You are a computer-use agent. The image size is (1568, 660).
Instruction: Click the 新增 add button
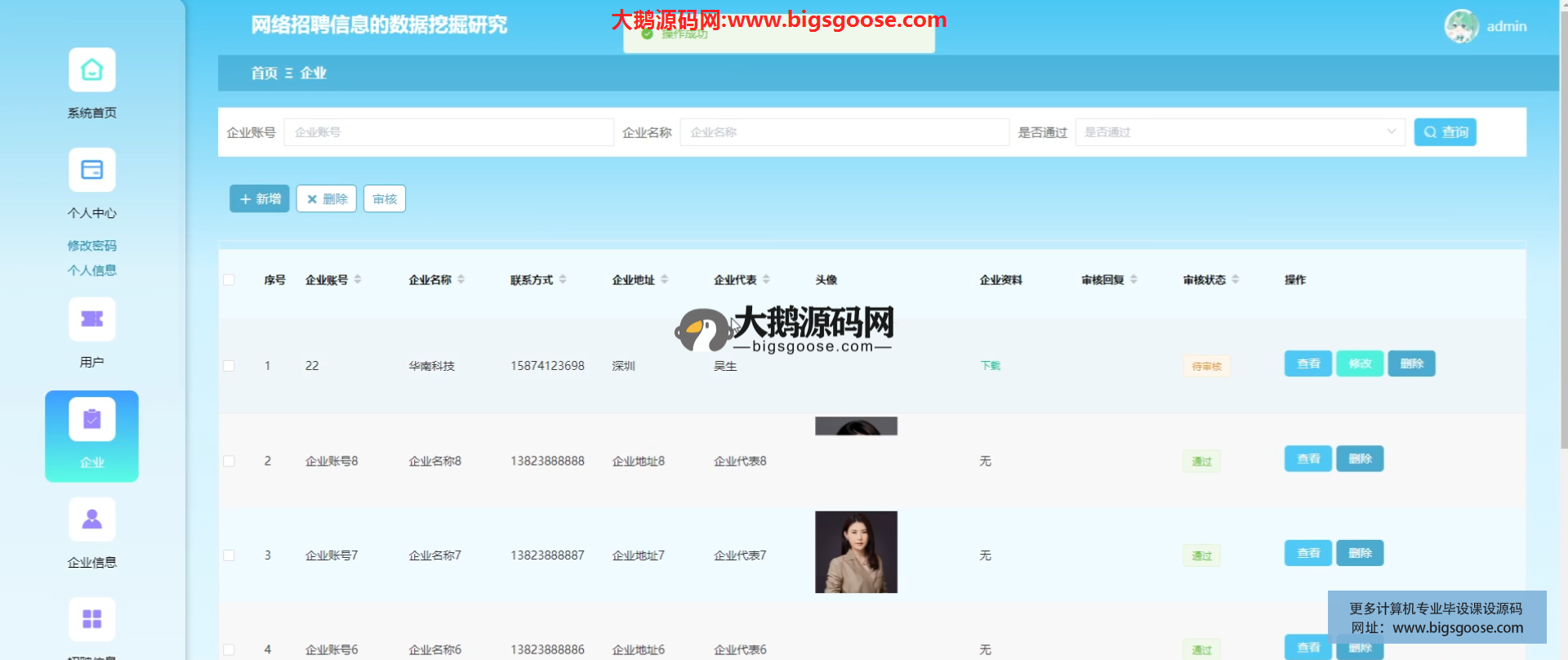point(260,198)
